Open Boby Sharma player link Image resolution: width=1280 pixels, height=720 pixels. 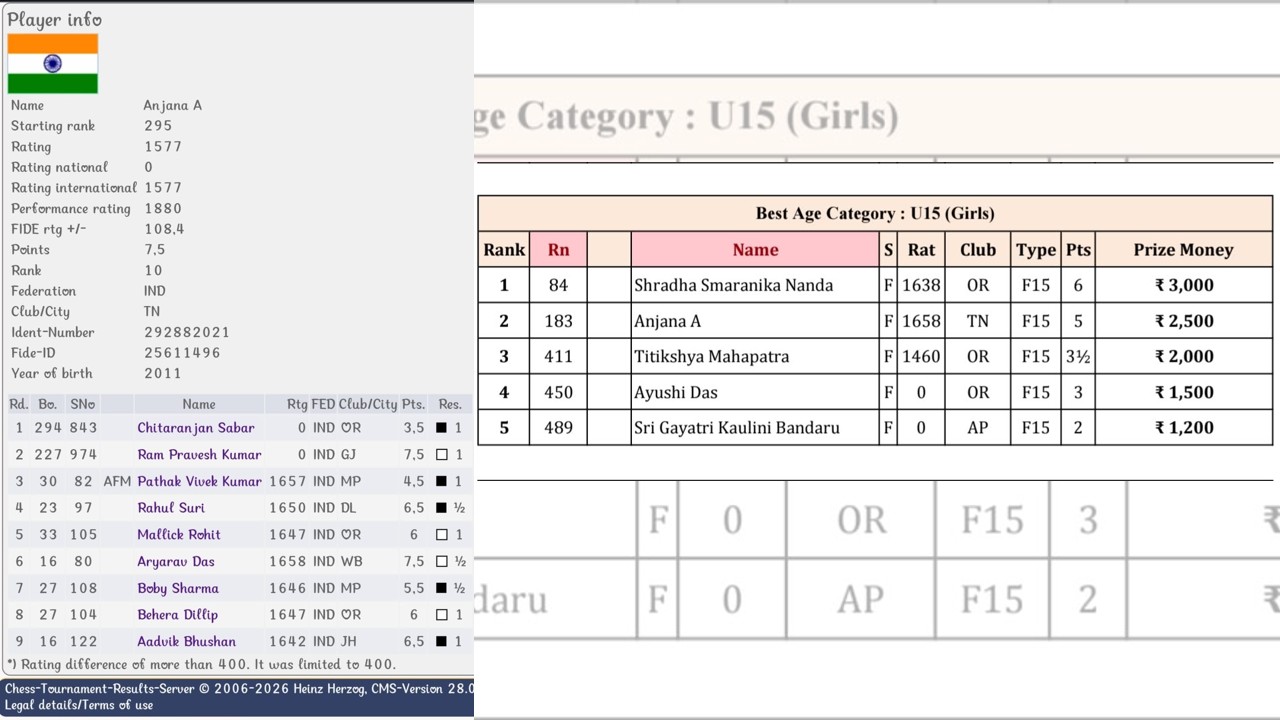pyautogui.click(x=178, y=589)
